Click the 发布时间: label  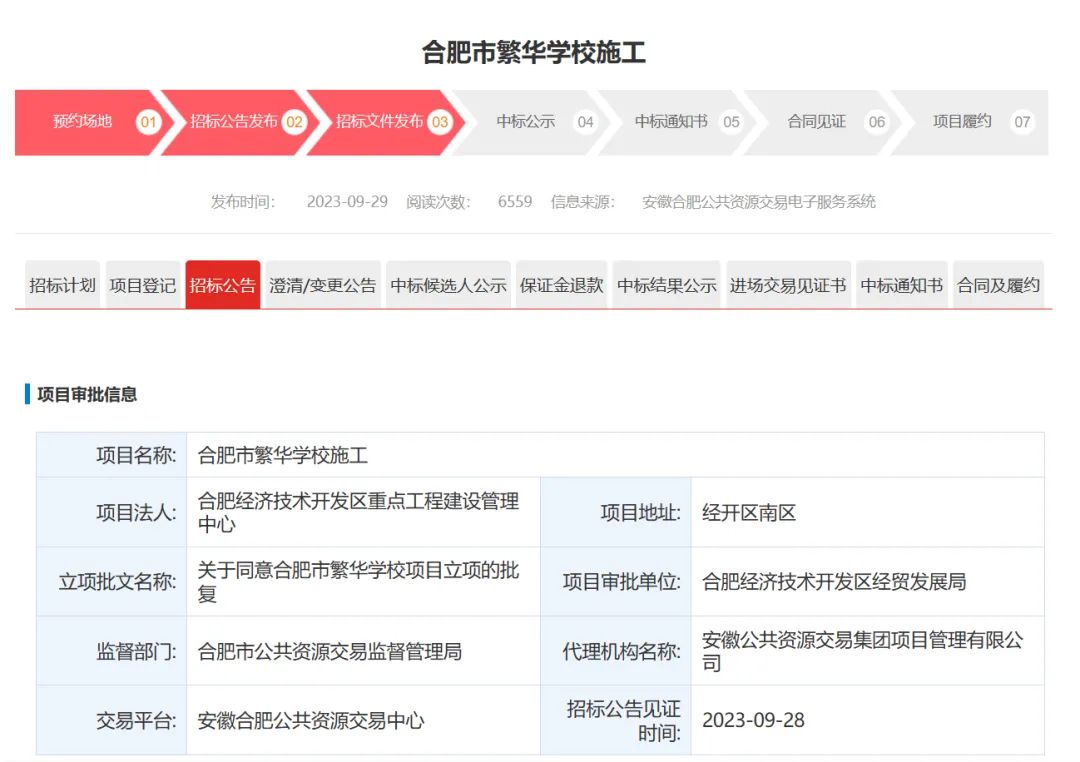242,202
